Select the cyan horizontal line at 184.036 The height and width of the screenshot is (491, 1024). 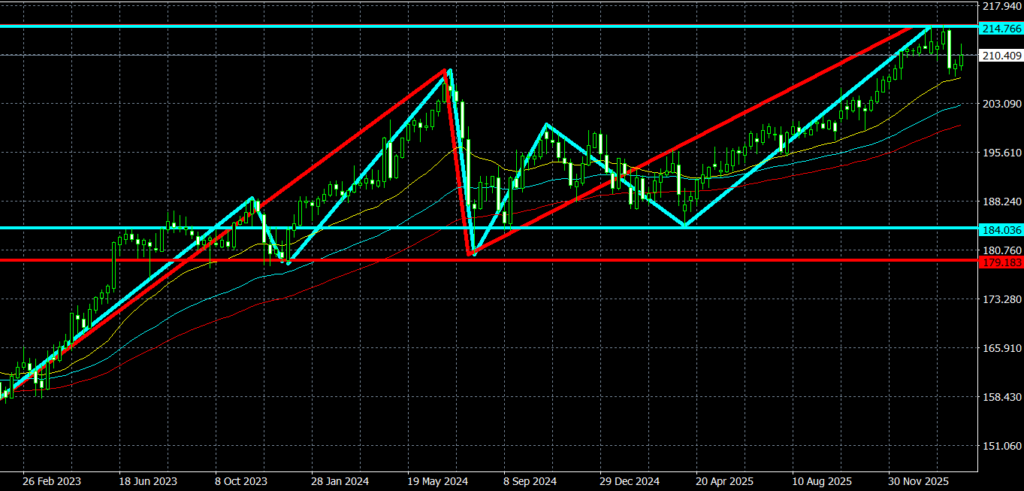pos(800,228)
